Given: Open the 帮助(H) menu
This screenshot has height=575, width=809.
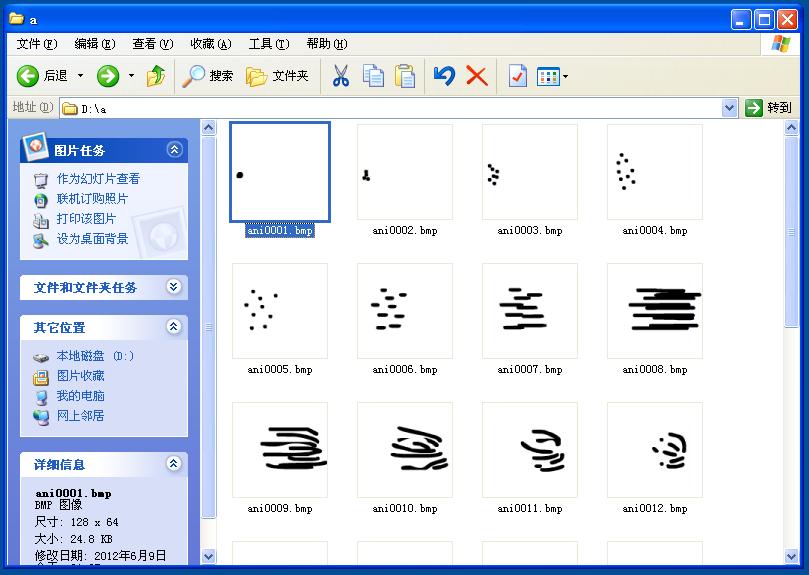Looking at the screenshot, I should 327,44.
